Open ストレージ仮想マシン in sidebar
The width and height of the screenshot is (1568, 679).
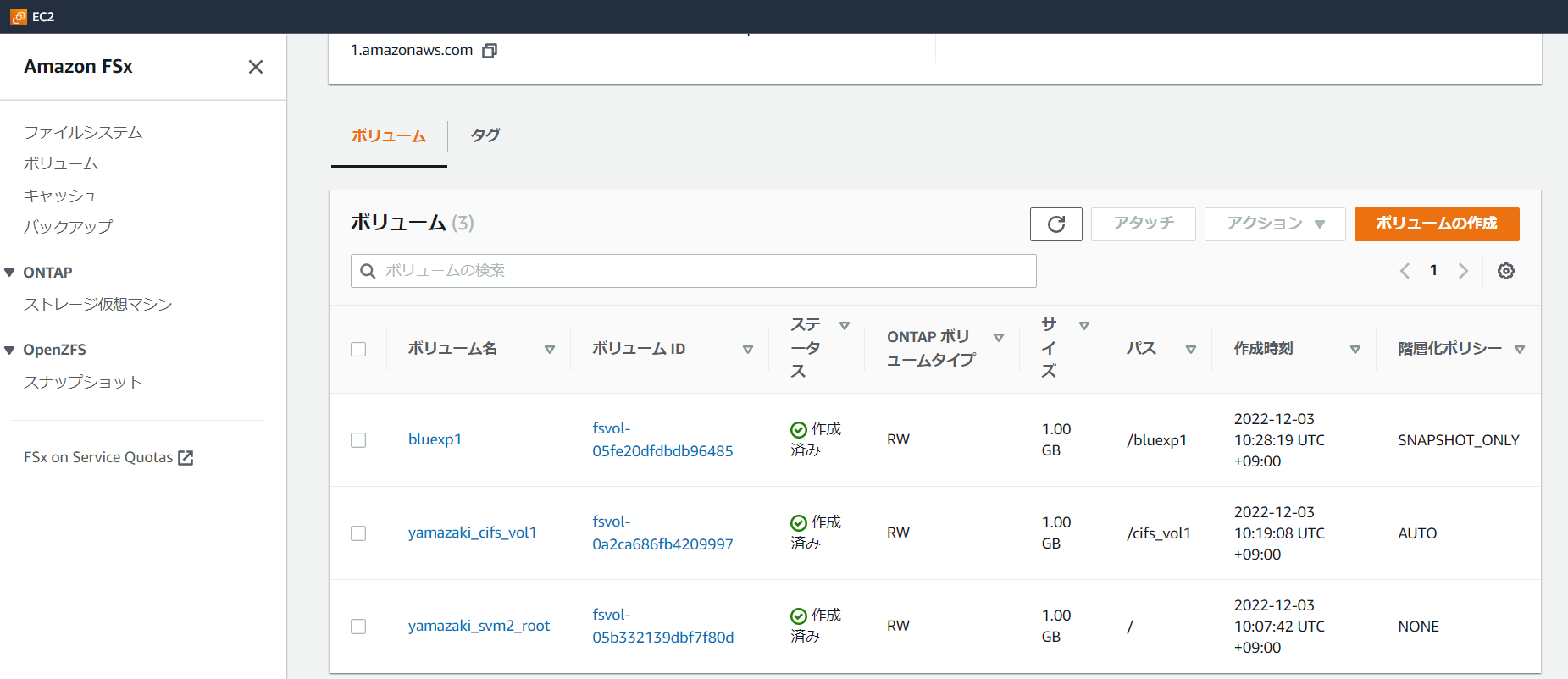[x=98, y=305]
